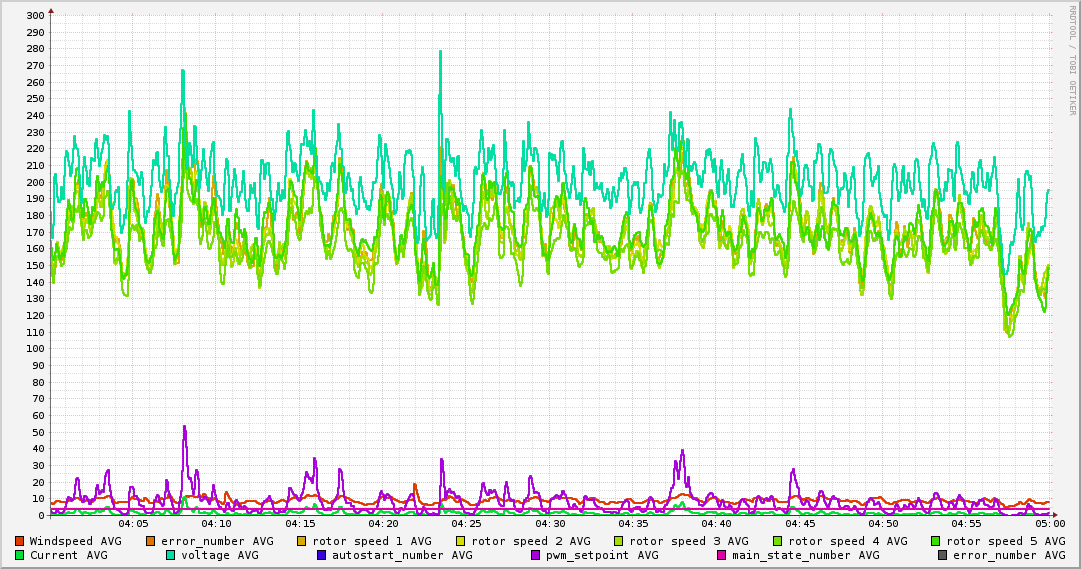The width and height of the screenshot is (1081, 569).
Task: Click the blue autostart_number AVG swatch
Action: pos(322,555)
